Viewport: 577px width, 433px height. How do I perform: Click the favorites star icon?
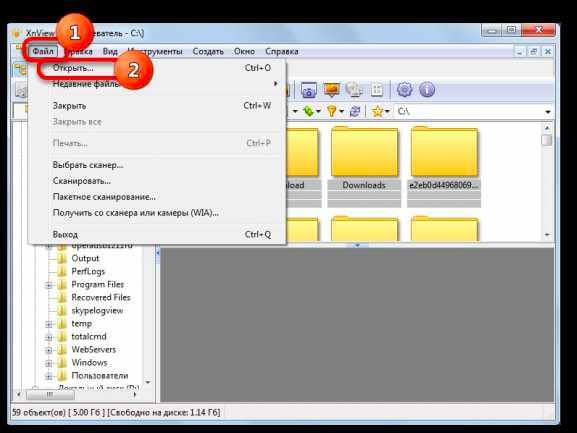[x=378, y=111]
